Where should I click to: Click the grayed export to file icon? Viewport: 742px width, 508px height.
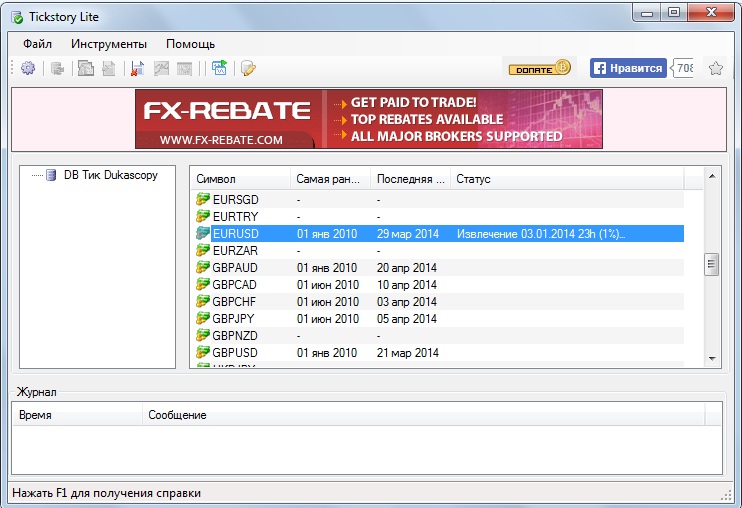(109, 69)
